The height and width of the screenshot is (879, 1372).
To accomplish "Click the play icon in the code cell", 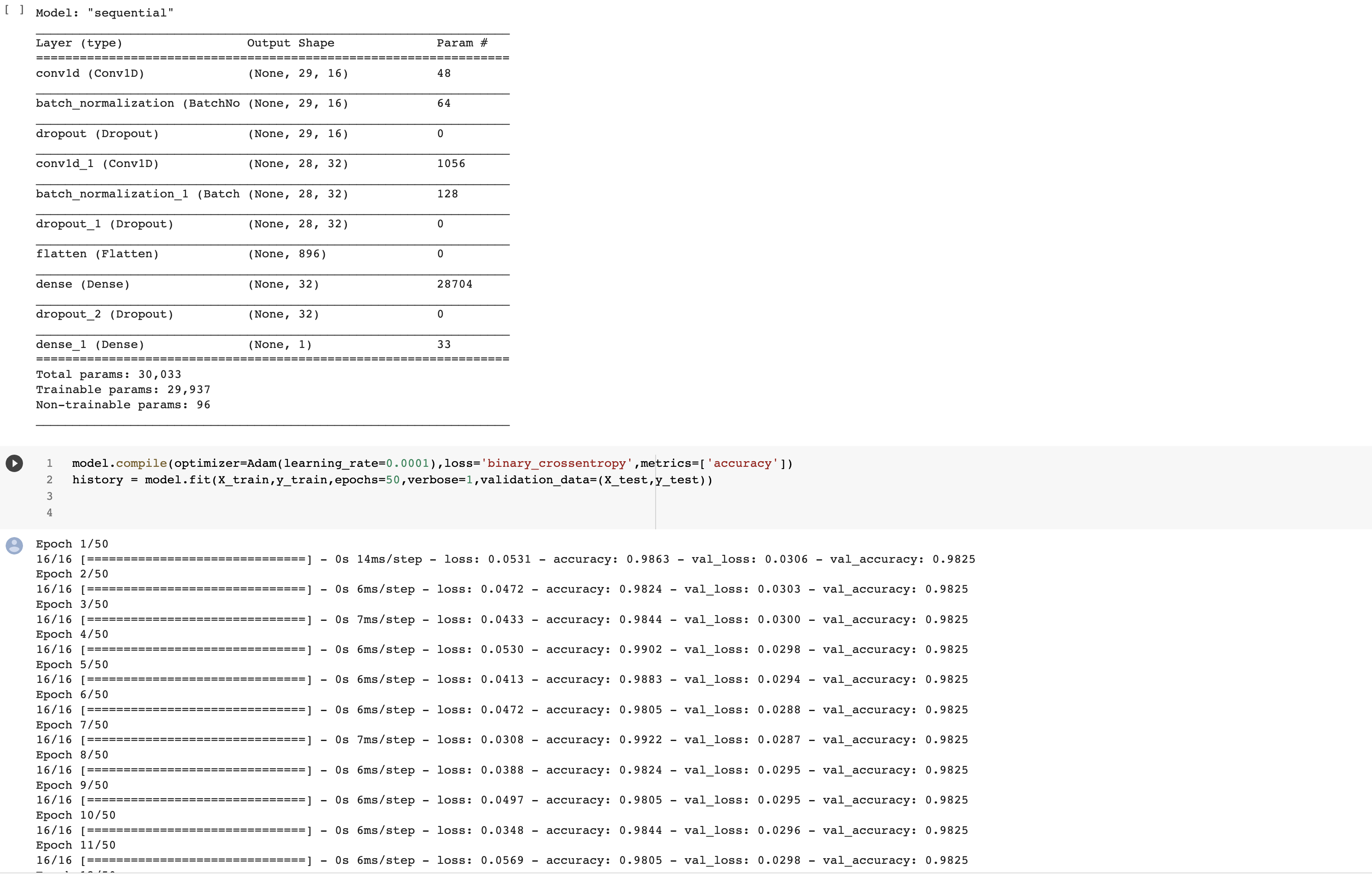I will coord(14,463).
